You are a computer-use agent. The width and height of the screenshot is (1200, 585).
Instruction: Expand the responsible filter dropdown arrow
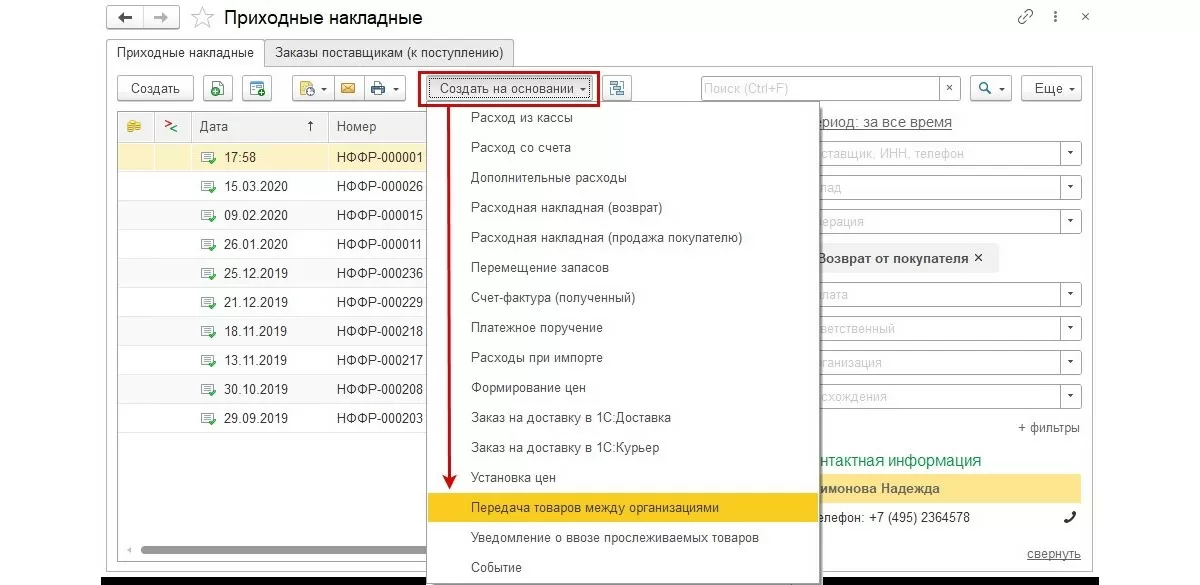(x=1071, y=328)
